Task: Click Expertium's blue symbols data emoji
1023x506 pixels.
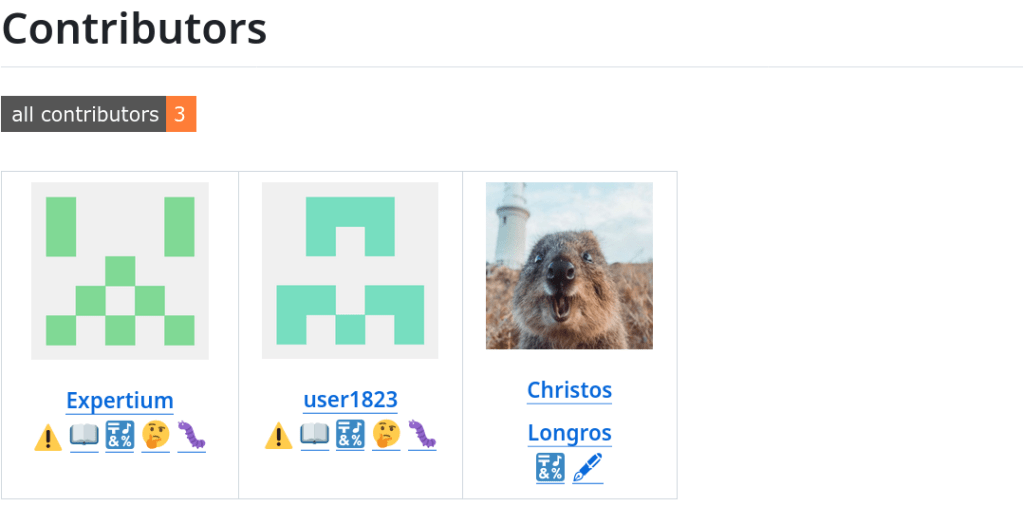Action: click(x=119, y=436)
